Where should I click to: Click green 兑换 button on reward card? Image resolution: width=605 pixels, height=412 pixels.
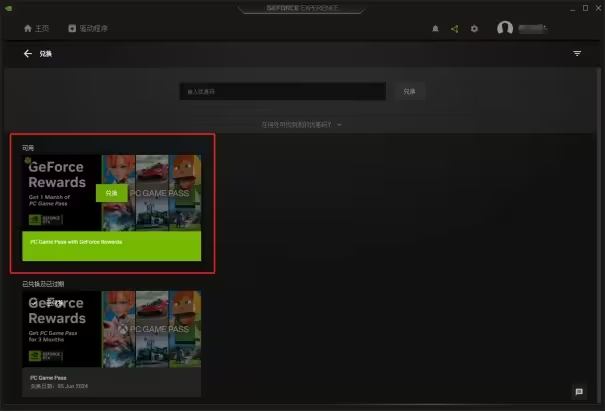pos(112,193)
